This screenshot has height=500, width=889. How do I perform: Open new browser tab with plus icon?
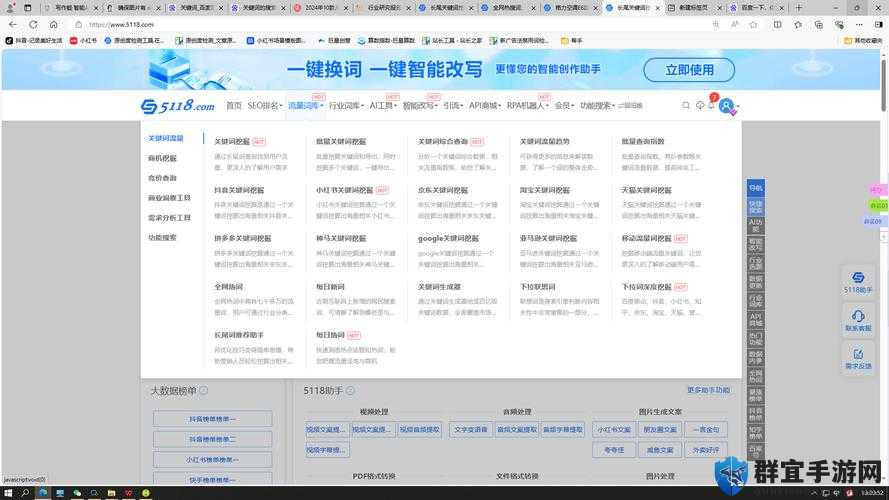798,8
